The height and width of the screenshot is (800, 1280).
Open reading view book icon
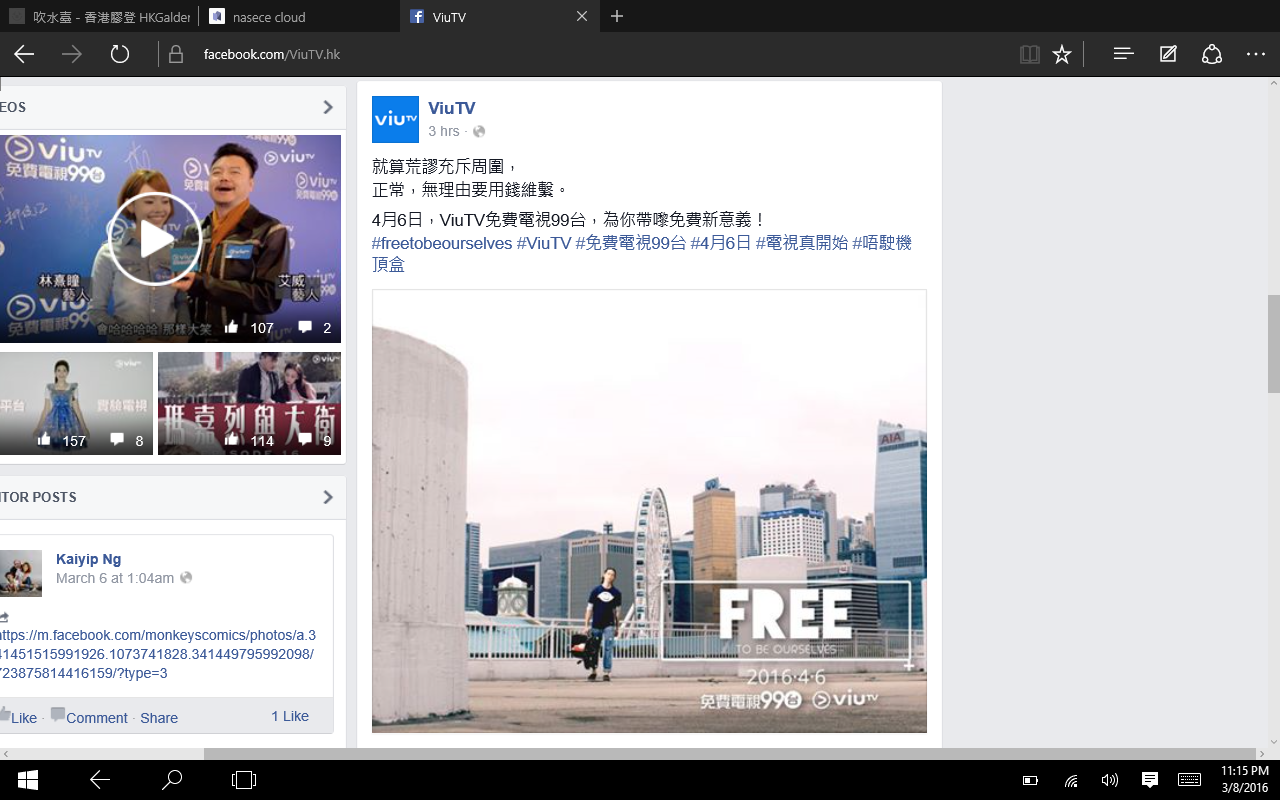[1029, 54]
